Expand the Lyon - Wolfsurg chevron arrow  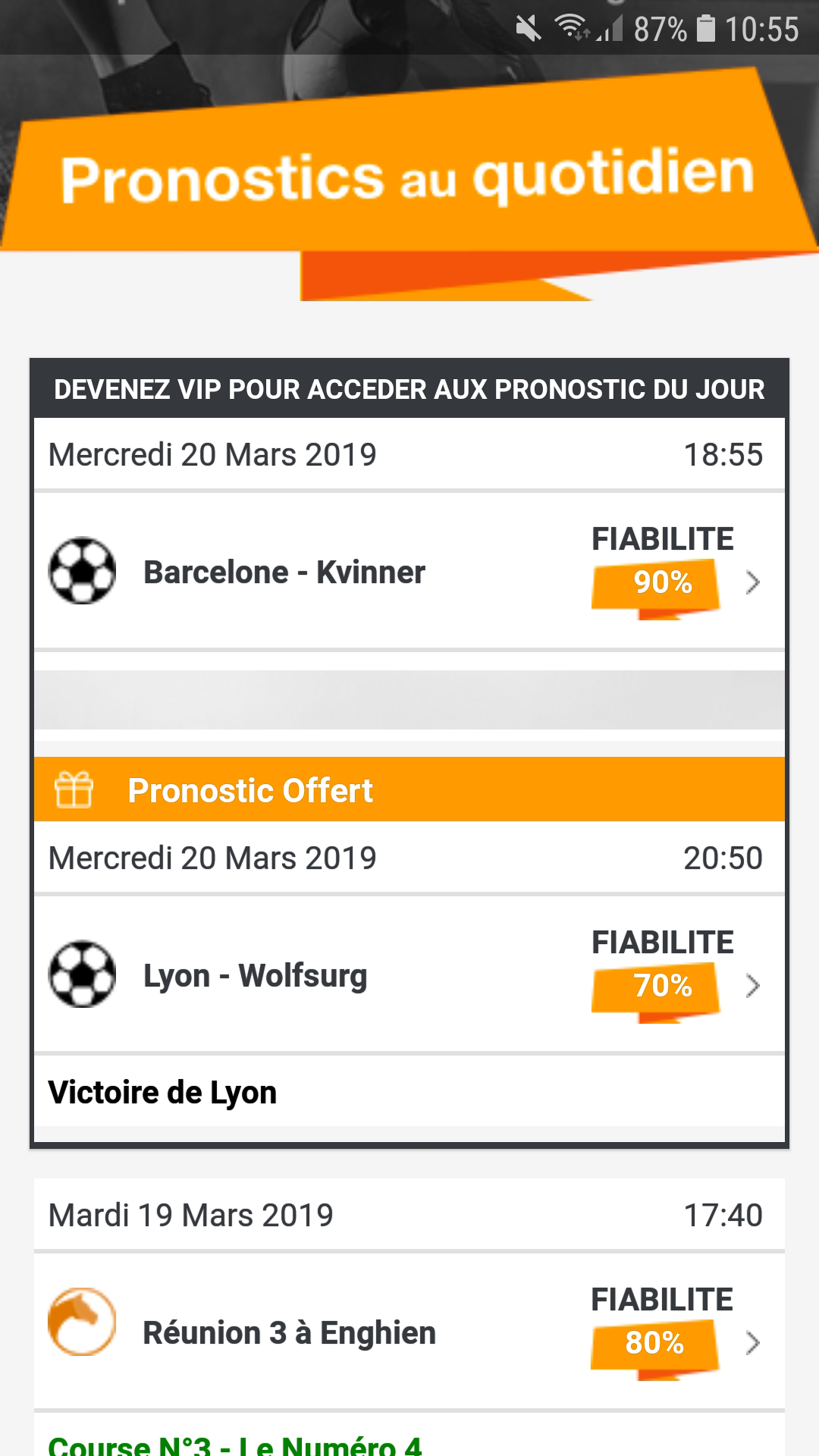(752, 986)
